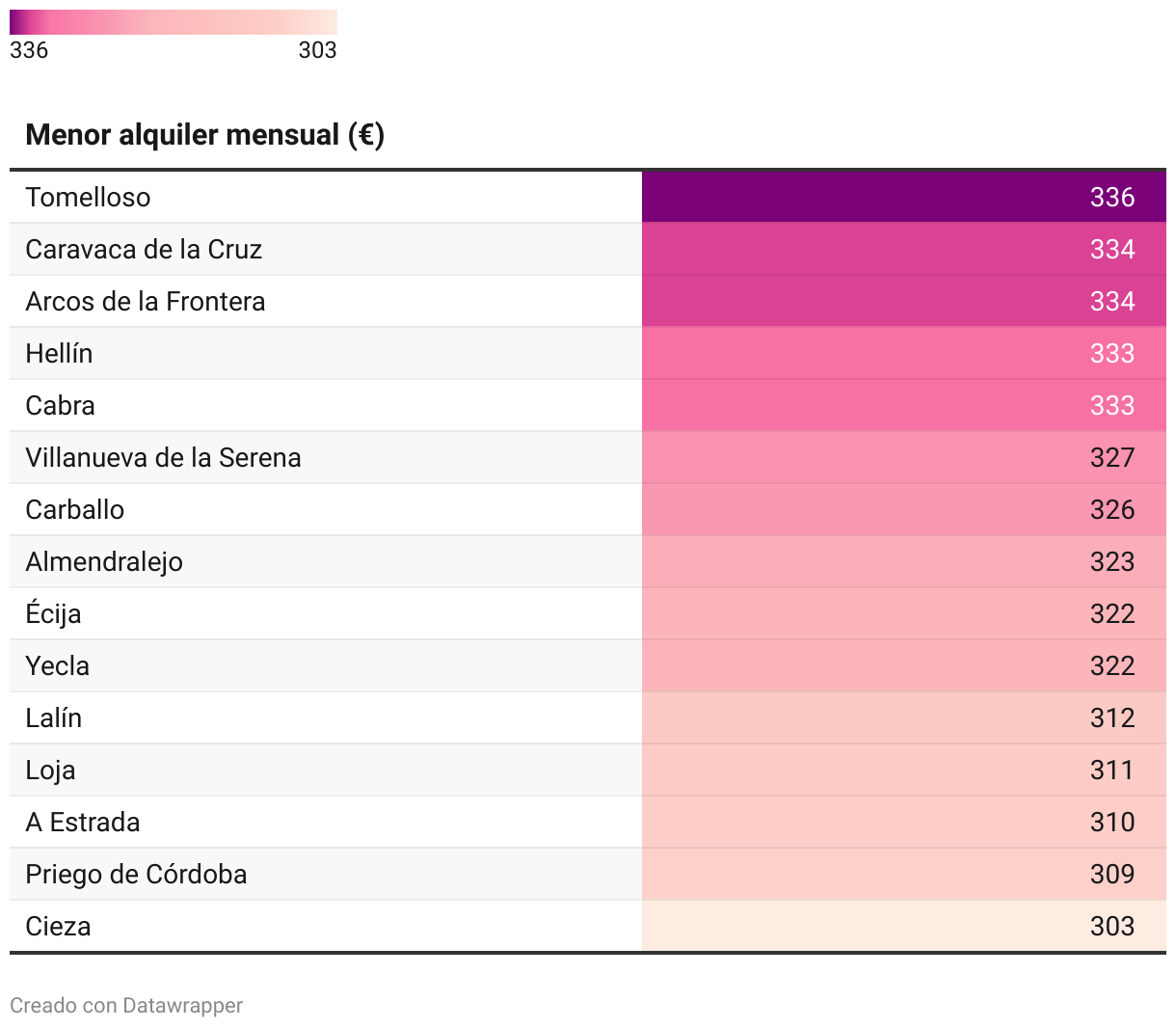
Task: Click the Villanueva de la Serena row
Action: (x=588, y=457)
